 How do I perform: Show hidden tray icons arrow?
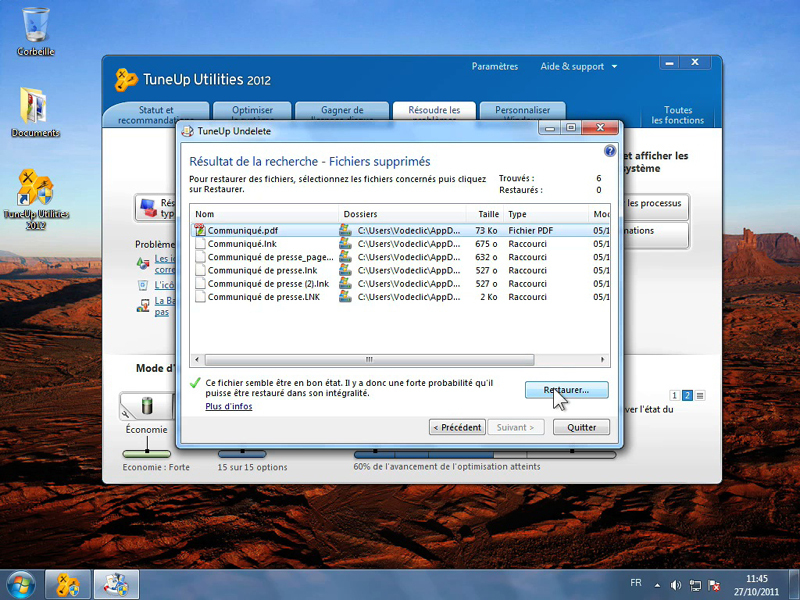tap(657, 585)
